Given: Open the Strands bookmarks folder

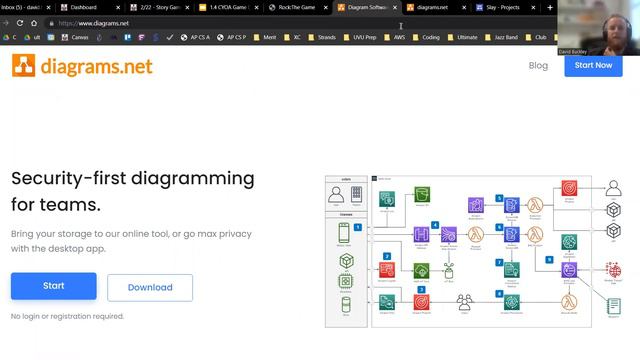Looking at the screenshot, I should pos(322,37).
